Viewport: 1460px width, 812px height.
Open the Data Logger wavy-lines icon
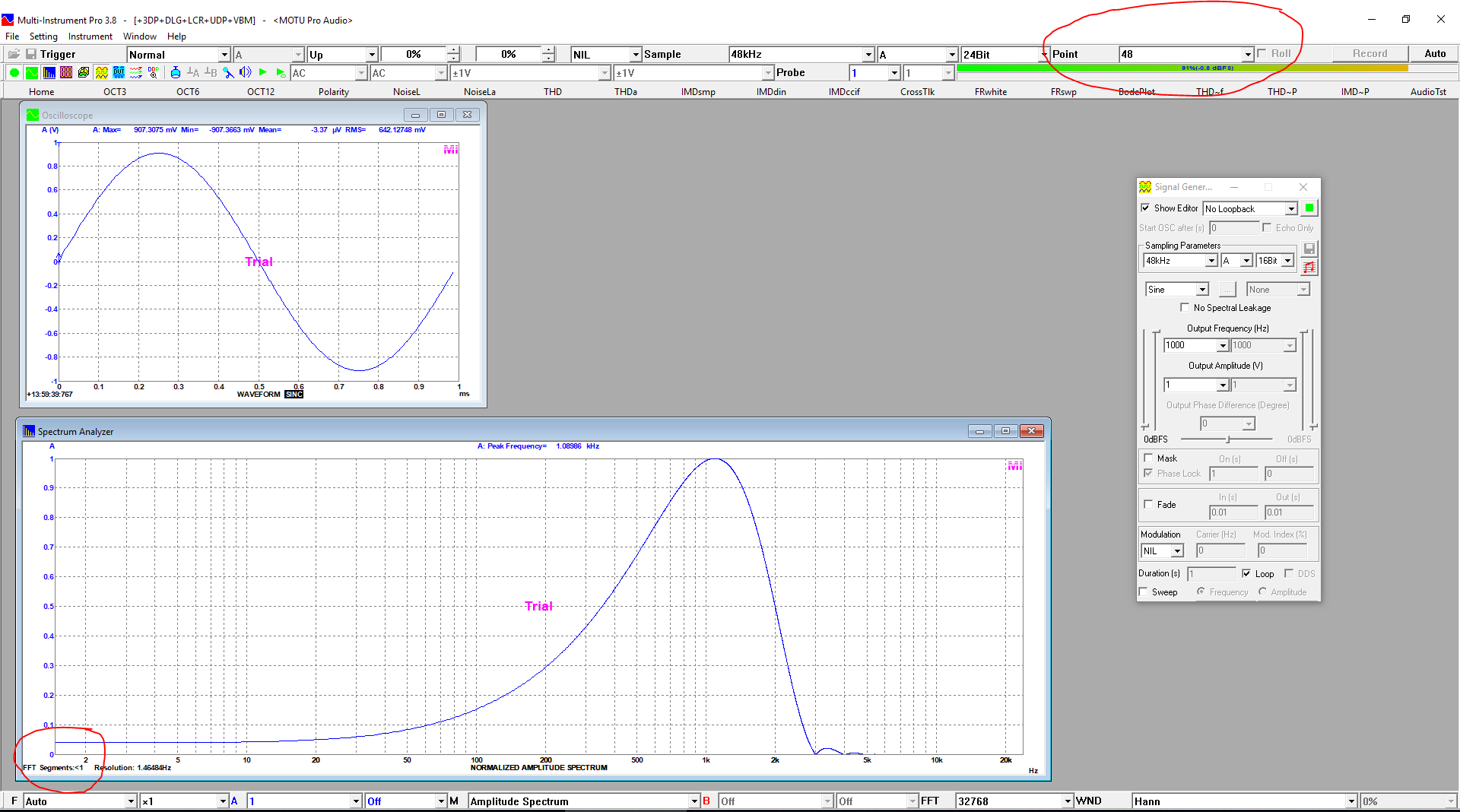pos(136,73)
